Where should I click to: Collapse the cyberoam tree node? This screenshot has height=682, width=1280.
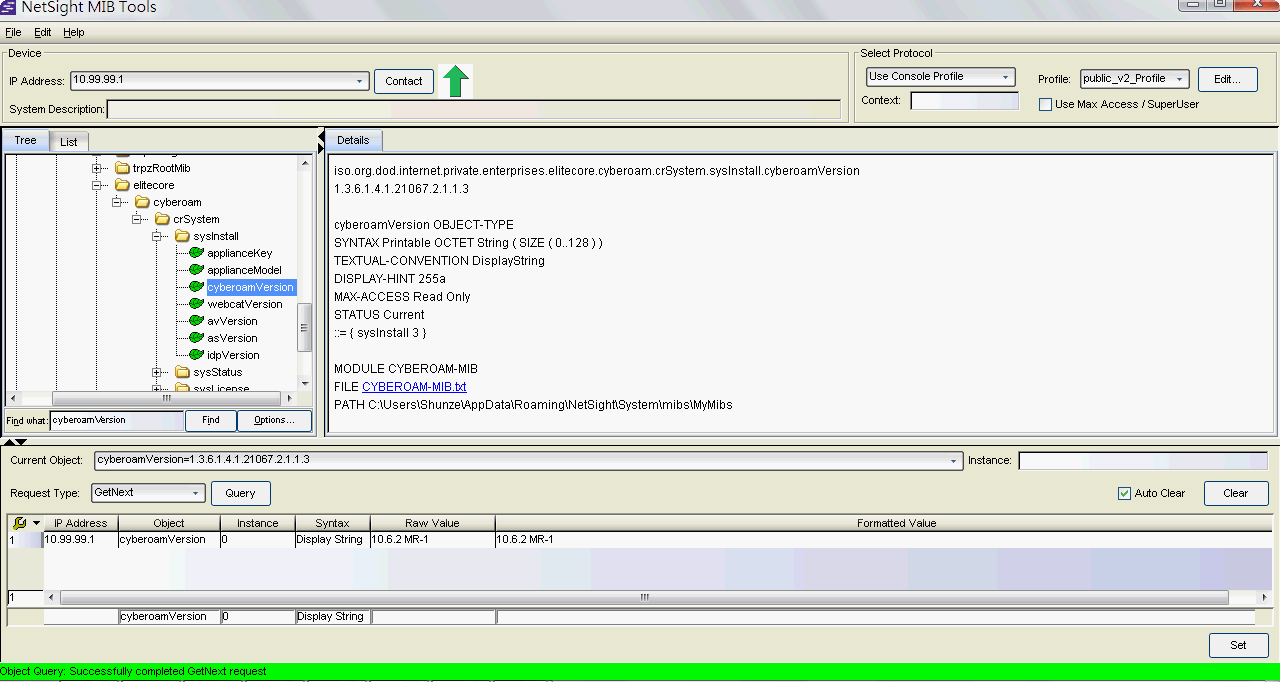[117, 202]
